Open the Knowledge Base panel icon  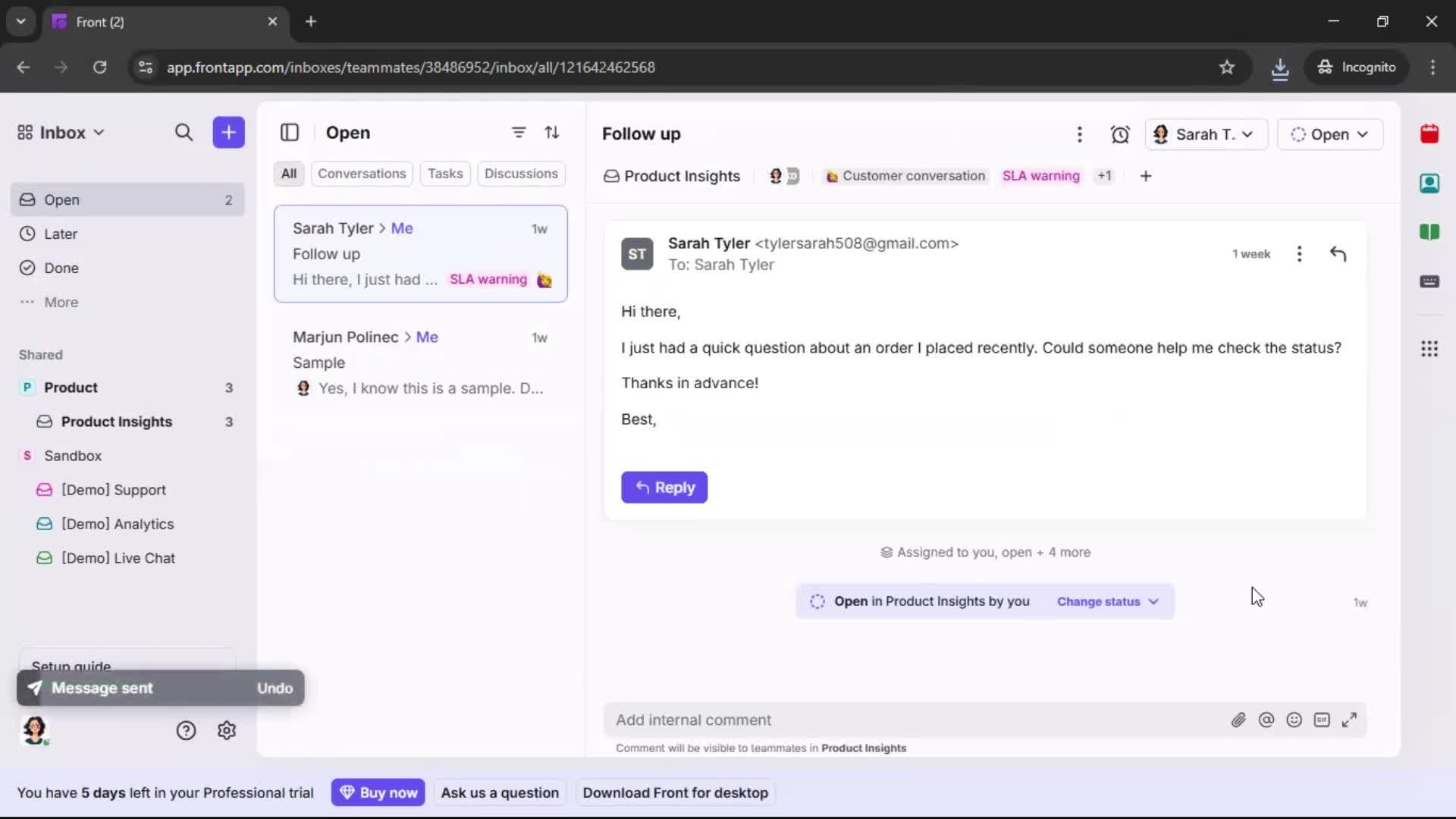pos(1430,233)
